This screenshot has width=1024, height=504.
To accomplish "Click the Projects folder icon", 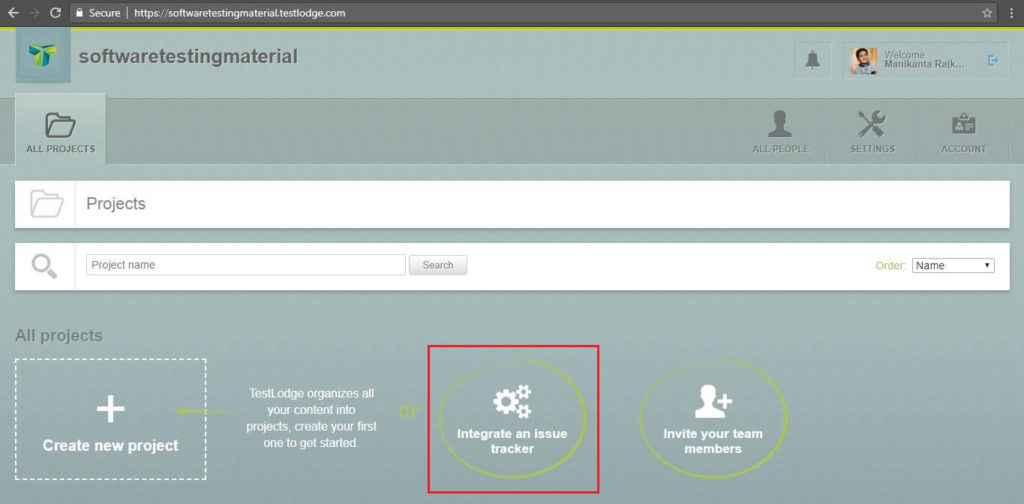I will pos(45,204).
